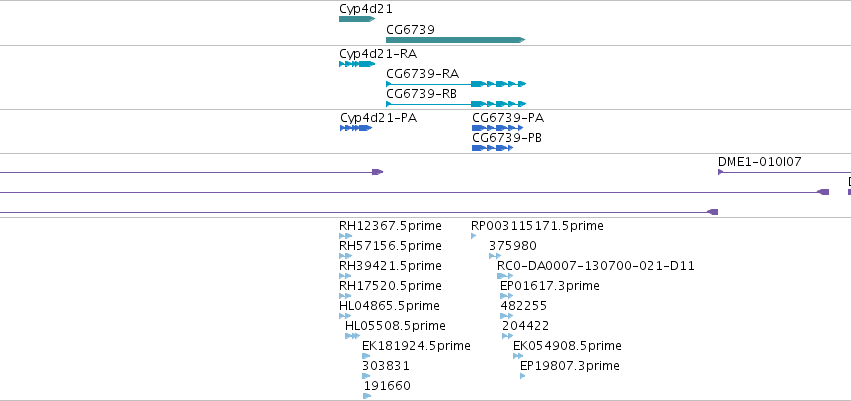The width and height of the screenshot is (851, 401).
Task: Select the CG6739-PB protein glyph
Action: (492, 148)
